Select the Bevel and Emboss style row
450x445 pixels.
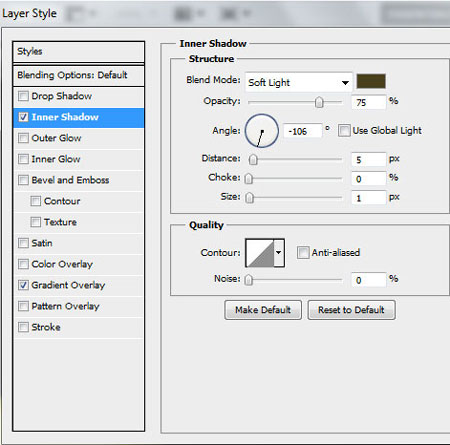79,180
